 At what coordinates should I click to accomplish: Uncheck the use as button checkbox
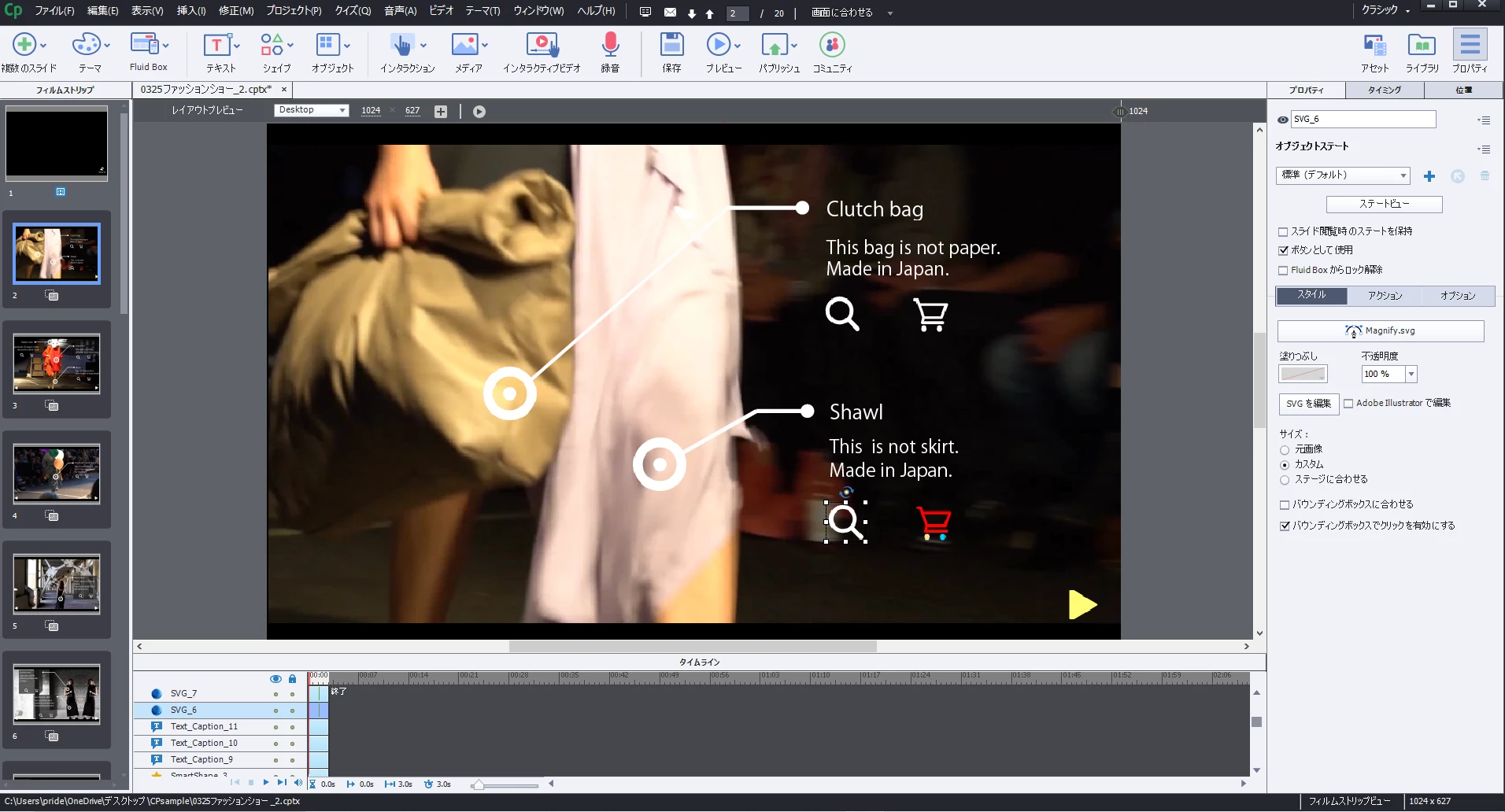(1283, 250)
